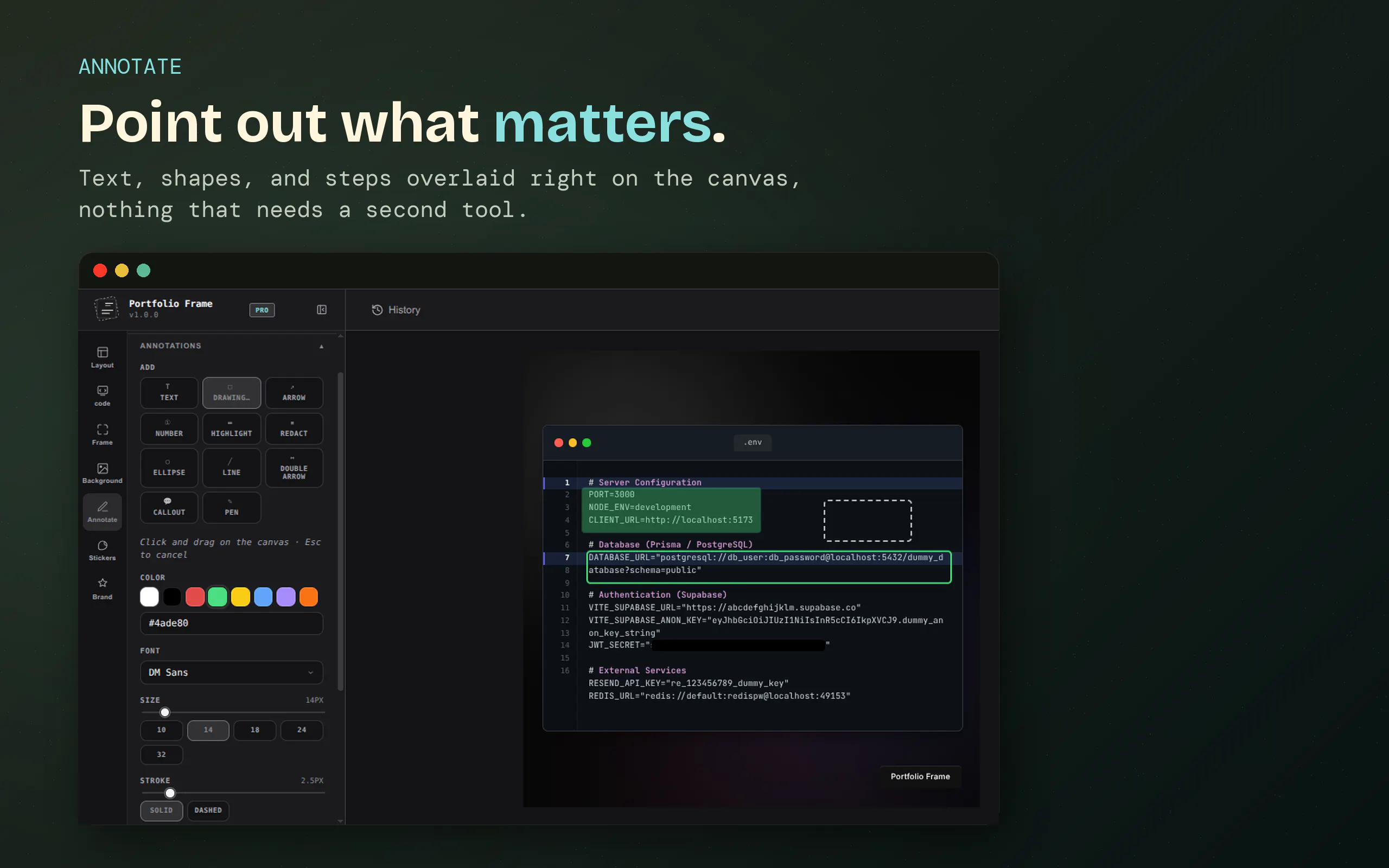Click the annotations panel scrollbar
The height and width of the screenshot is (868, 1389).
coord(340,531)
